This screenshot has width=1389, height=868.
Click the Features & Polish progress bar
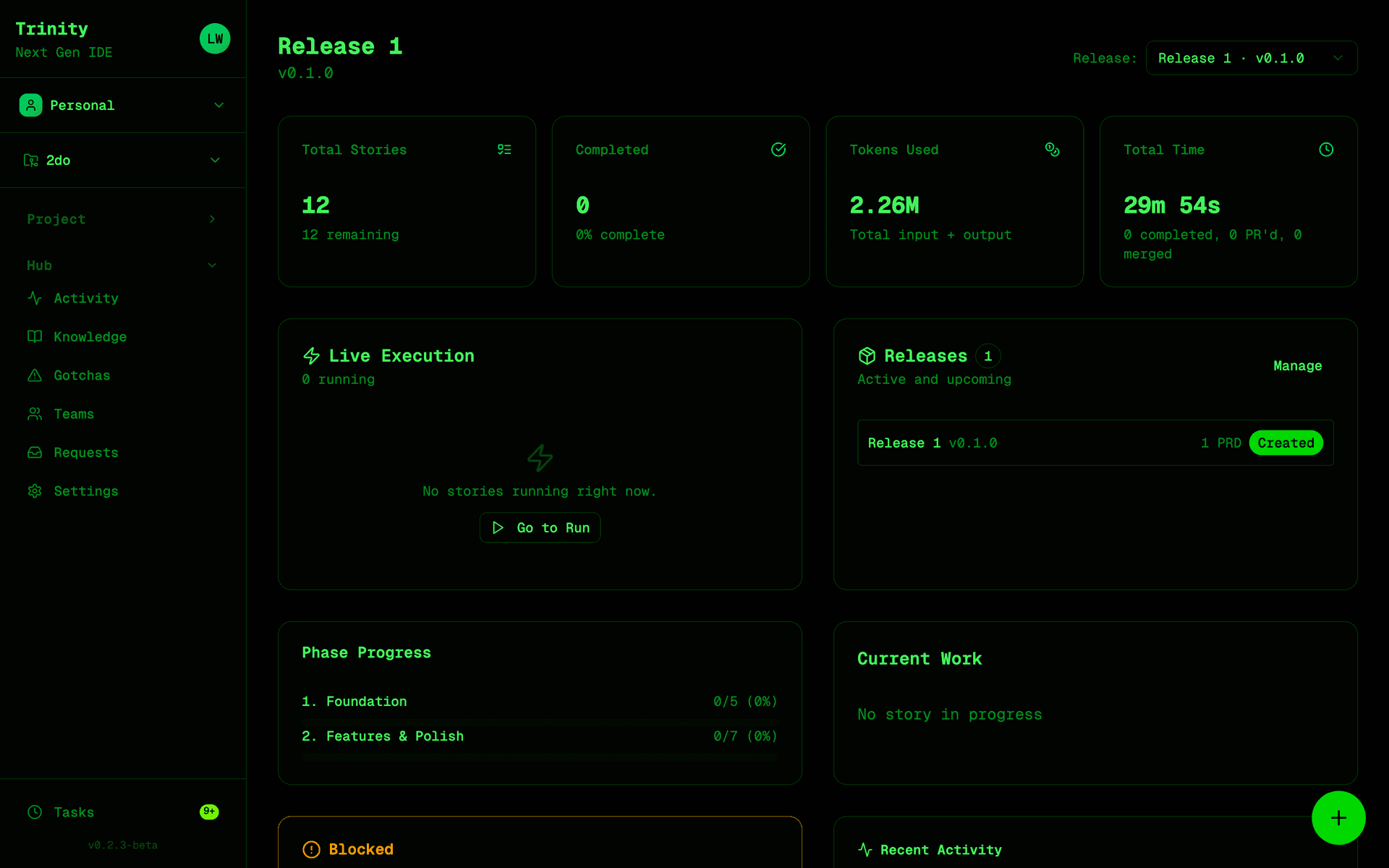point(540,757)
